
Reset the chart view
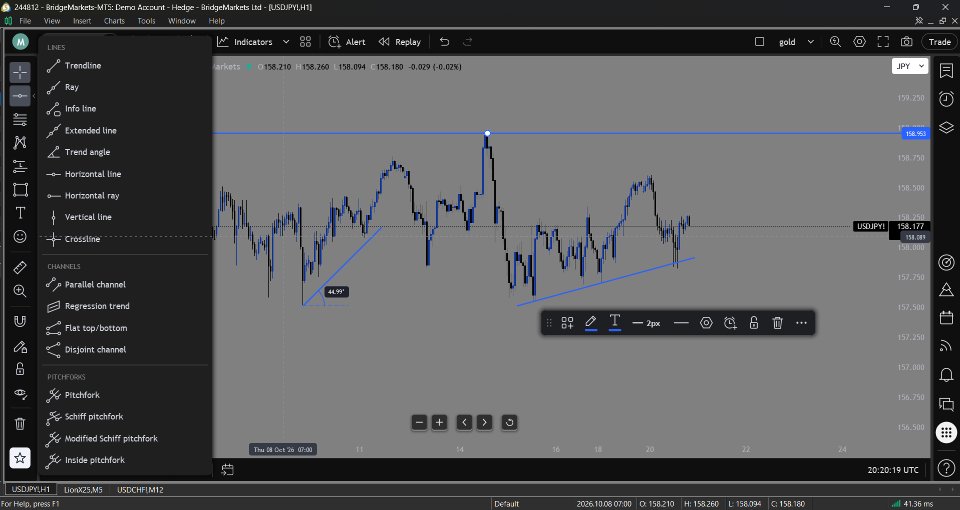509,422
